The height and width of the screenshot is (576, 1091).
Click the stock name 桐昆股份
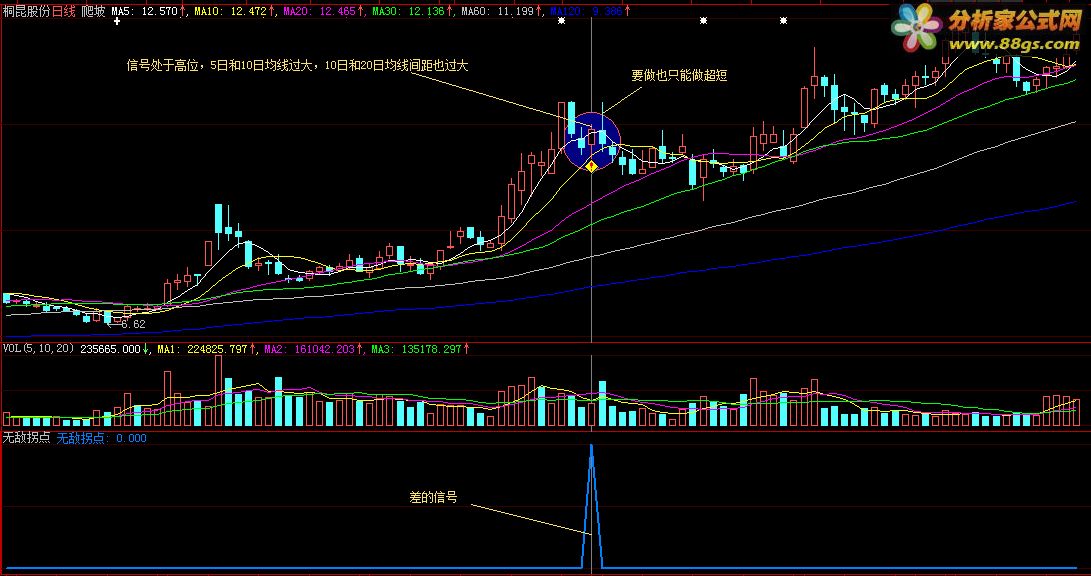click(x=26, y=11)
